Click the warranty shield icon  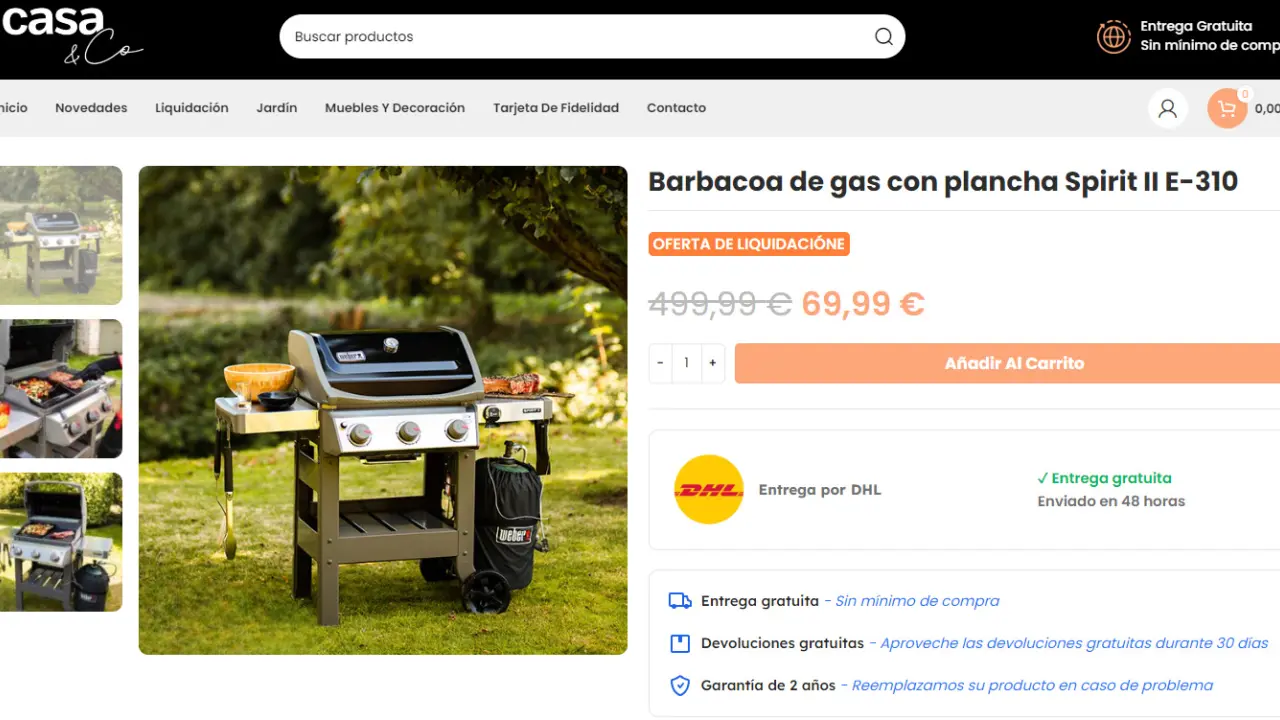(x=680, y=686)
